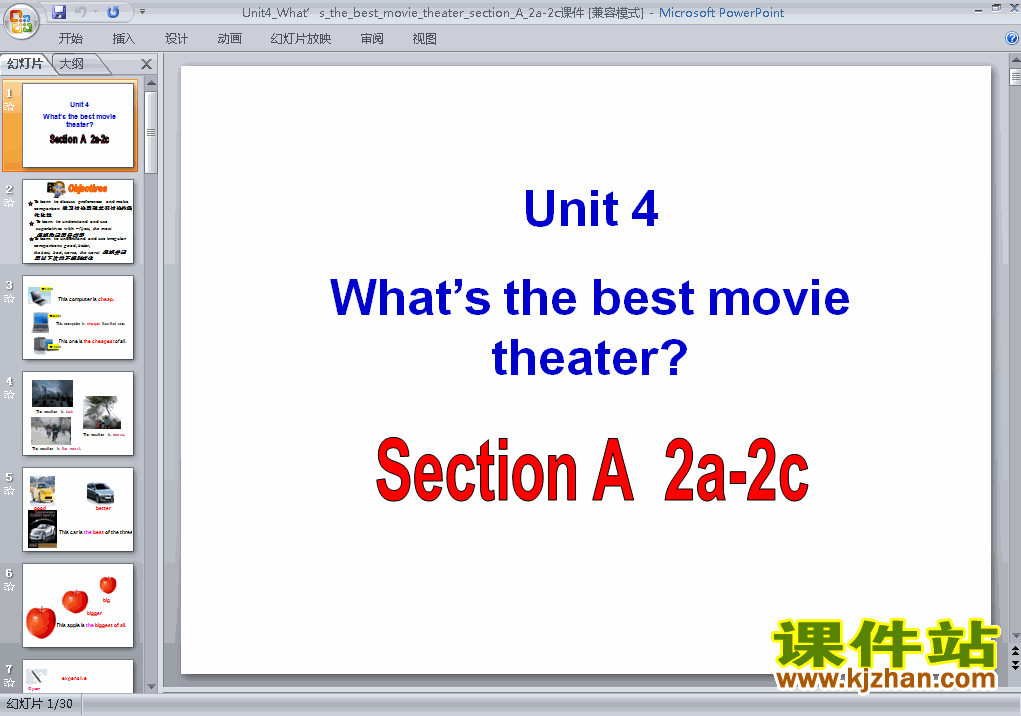Select slide 2 thumbnail Objectives
This screenshot has width=1021, height=716.
coord(78,222)
